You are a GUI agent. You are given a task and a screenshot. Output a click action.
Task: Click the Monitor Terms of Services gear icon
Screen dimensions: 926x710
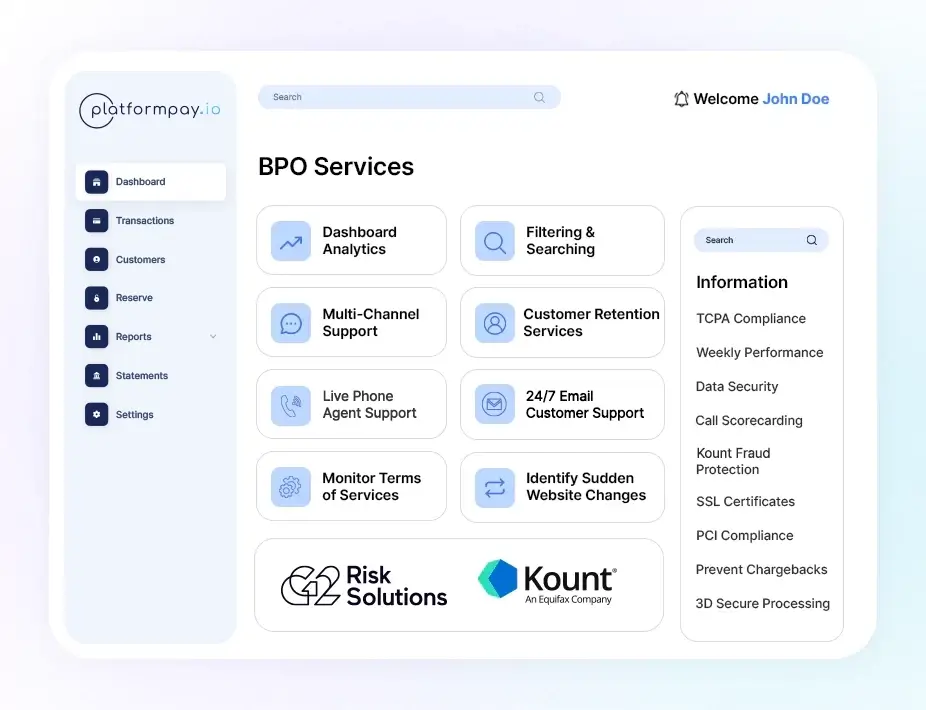[x=291, y=487]
